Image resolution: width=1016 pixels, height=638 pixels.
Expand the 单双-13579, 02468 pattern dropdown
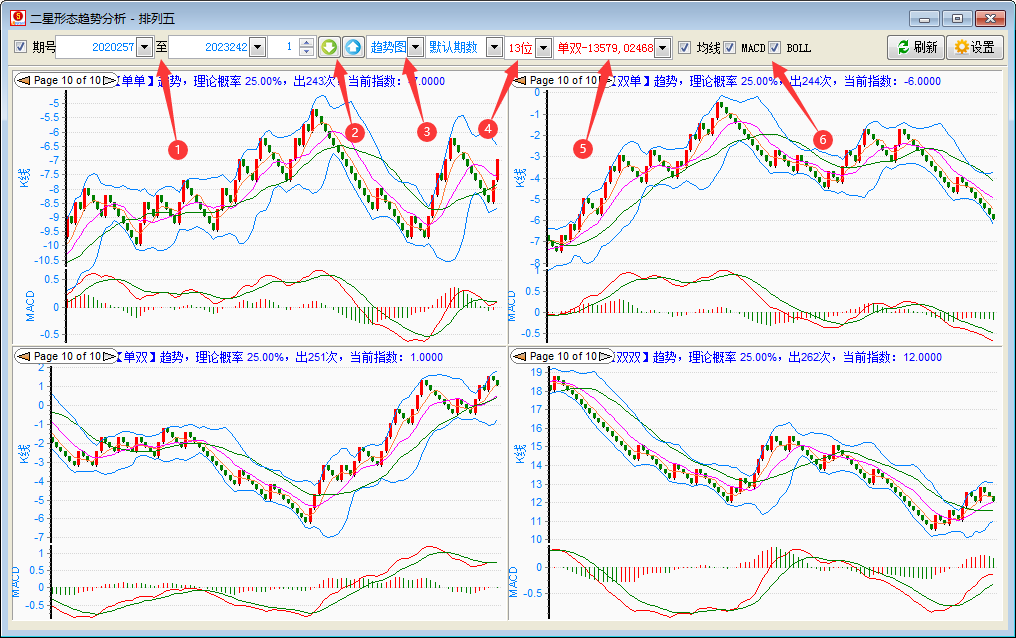pyautogui.click(x=662, y=47)
